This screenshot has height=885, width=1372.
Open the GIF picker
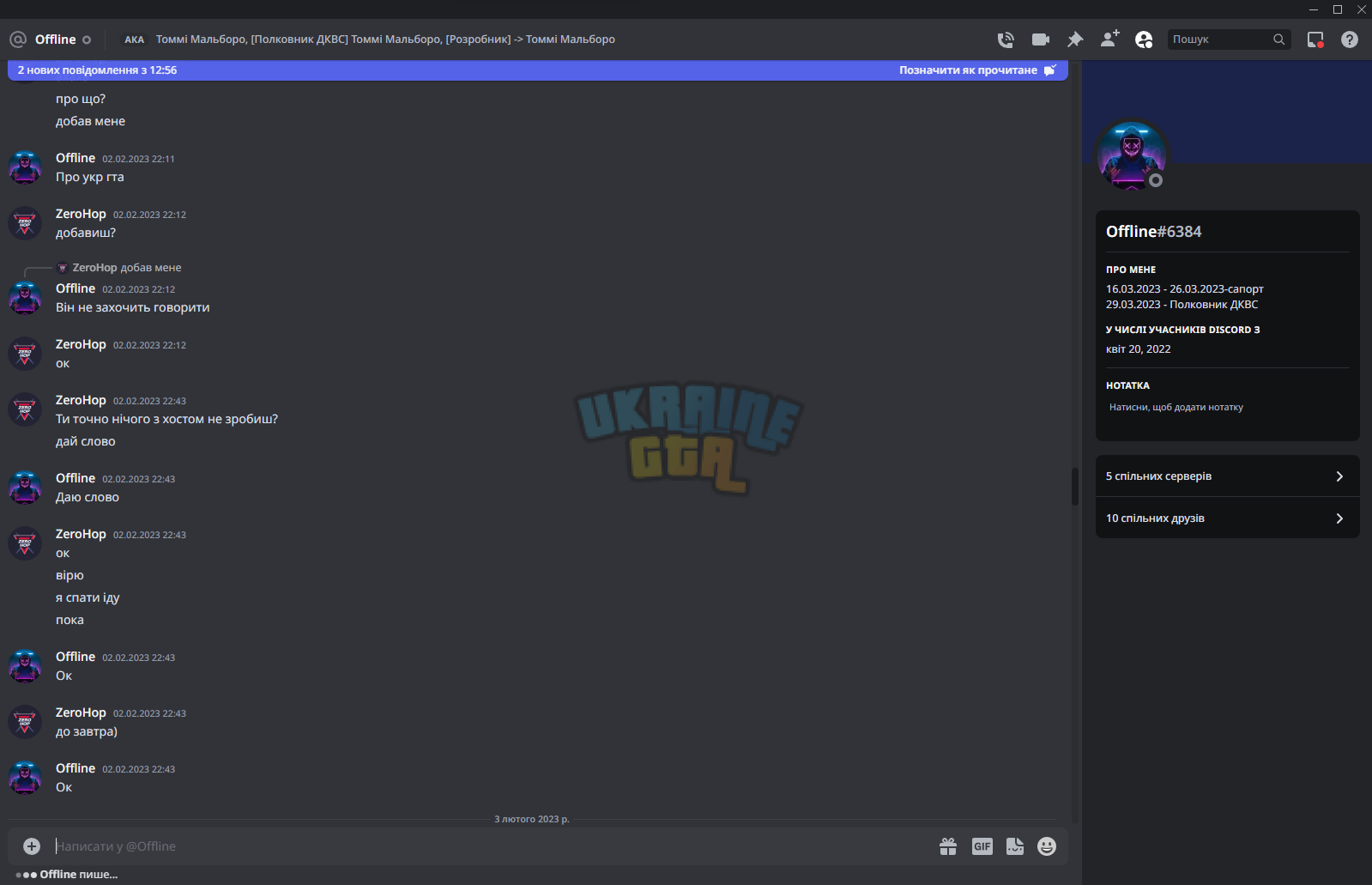click(x=982, y=846)
